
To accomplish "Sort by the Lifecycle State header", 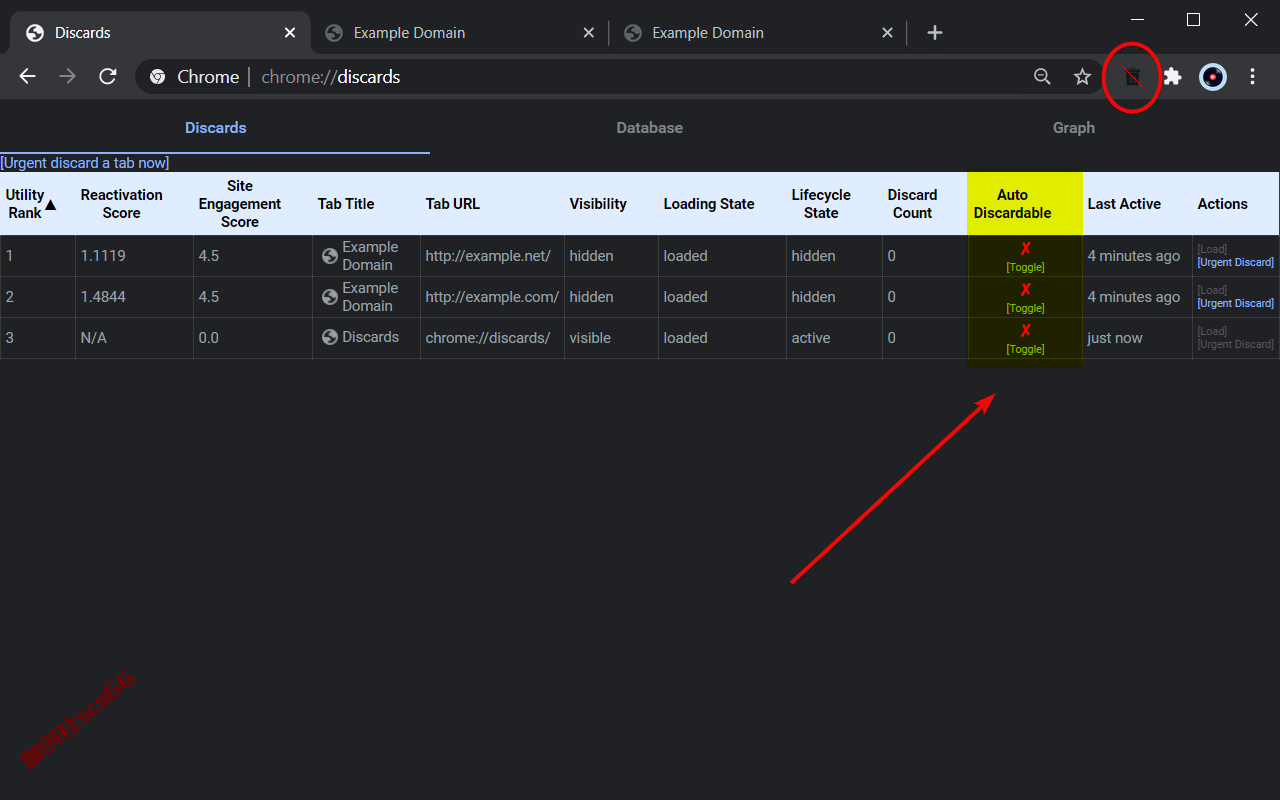I will click(x=834, y=204).
